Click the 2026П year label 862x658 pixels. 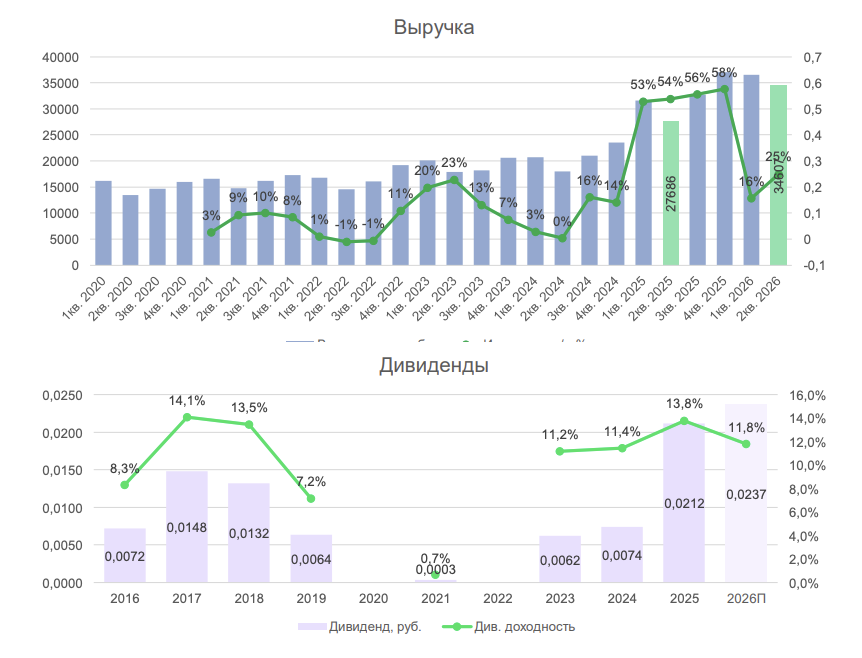[746, 599]
